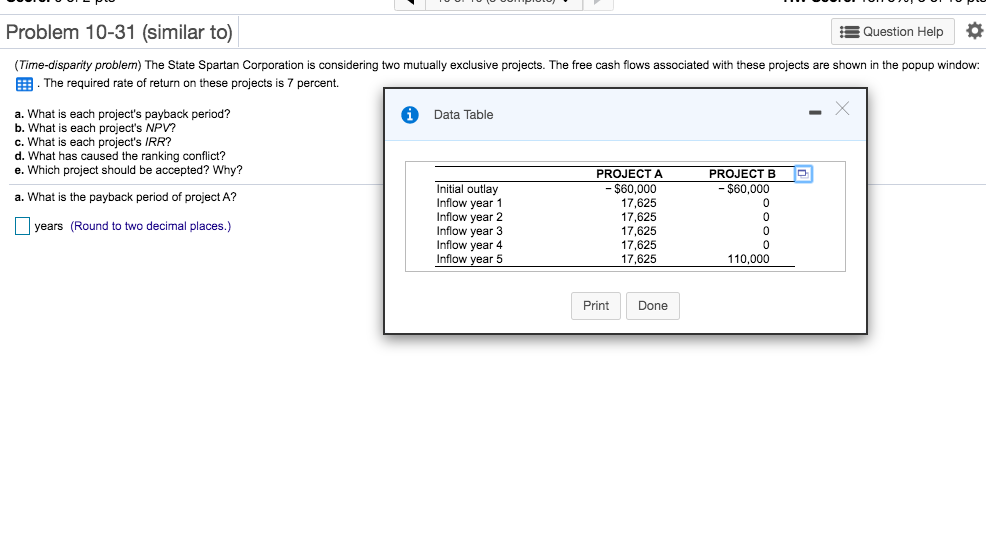The height and width of the screenshot is (534, 986).
Task: Click the info icon beside Data Table
Action: (x=410, y=114)
